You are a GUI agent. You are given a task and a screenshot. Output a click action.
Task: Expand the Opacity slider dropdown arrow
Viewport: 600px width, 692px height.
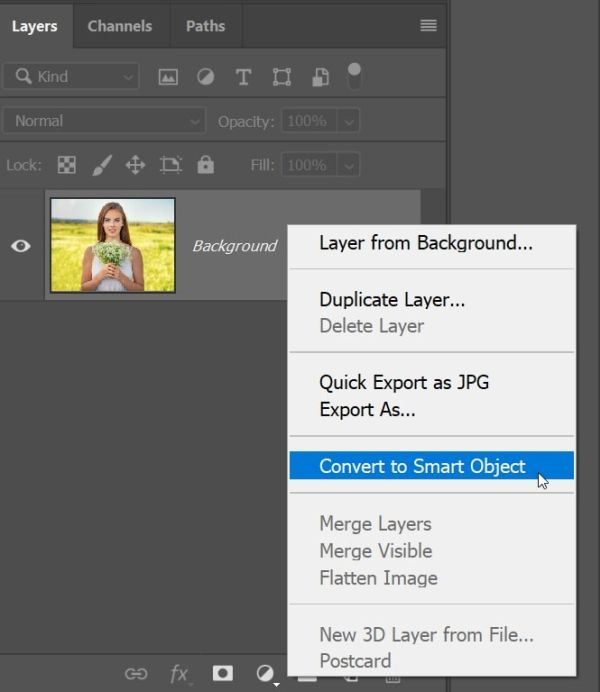point(349,121)
